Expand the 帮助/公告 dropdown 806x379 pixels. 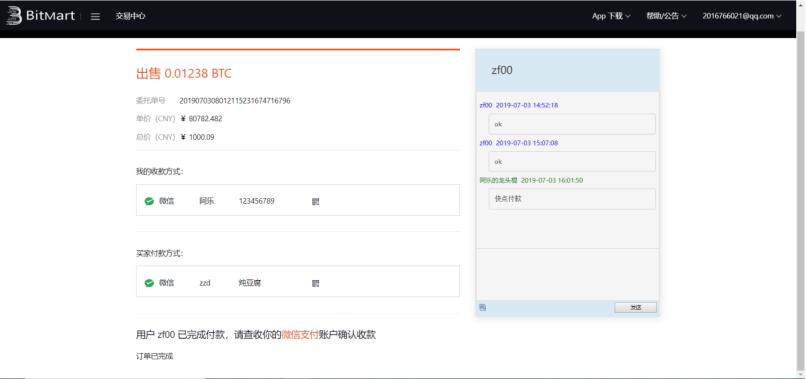(x=666, y=16)
